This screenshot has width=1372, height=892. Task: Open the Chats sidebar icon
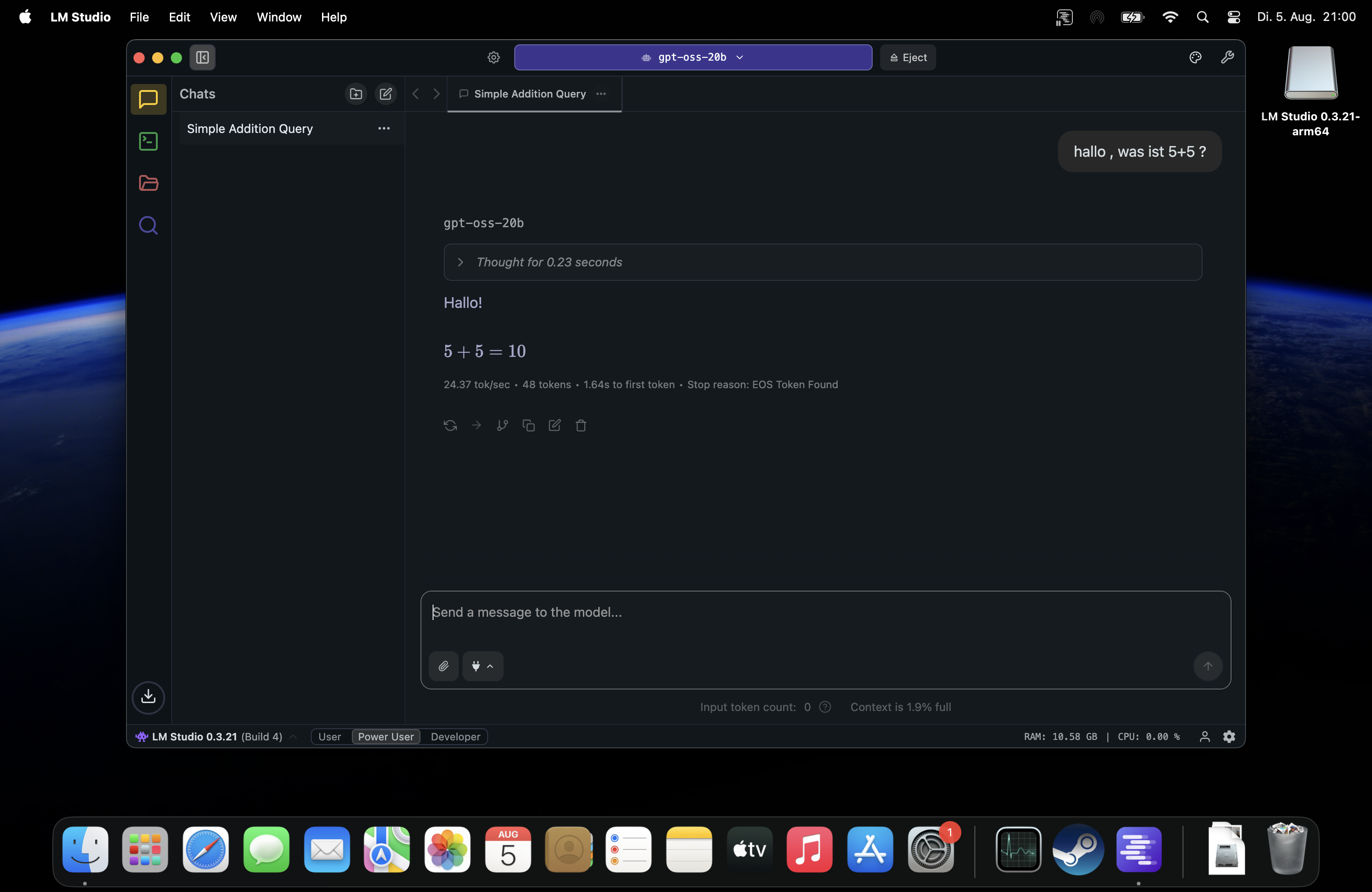(148, 99)
